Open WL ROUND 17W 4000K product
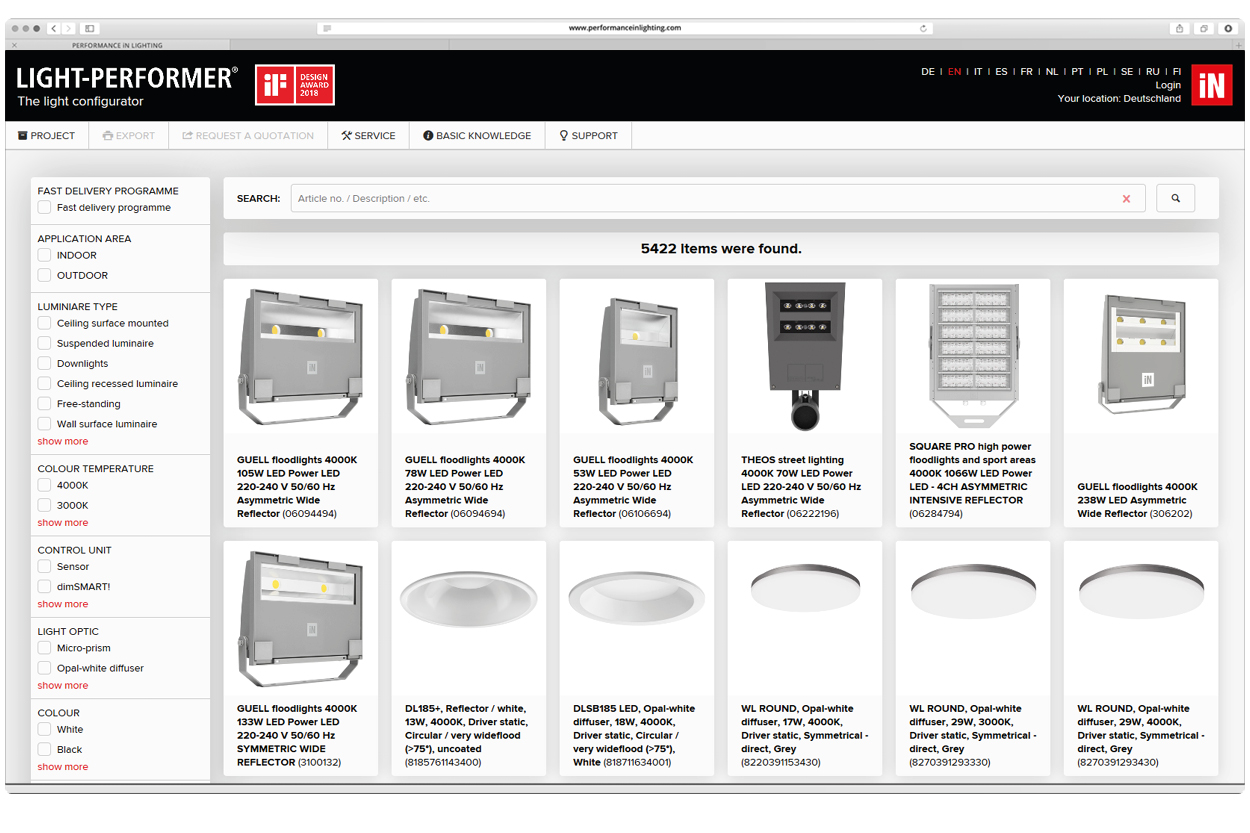This screenshot has height=833, width=1250. [805, 658]
